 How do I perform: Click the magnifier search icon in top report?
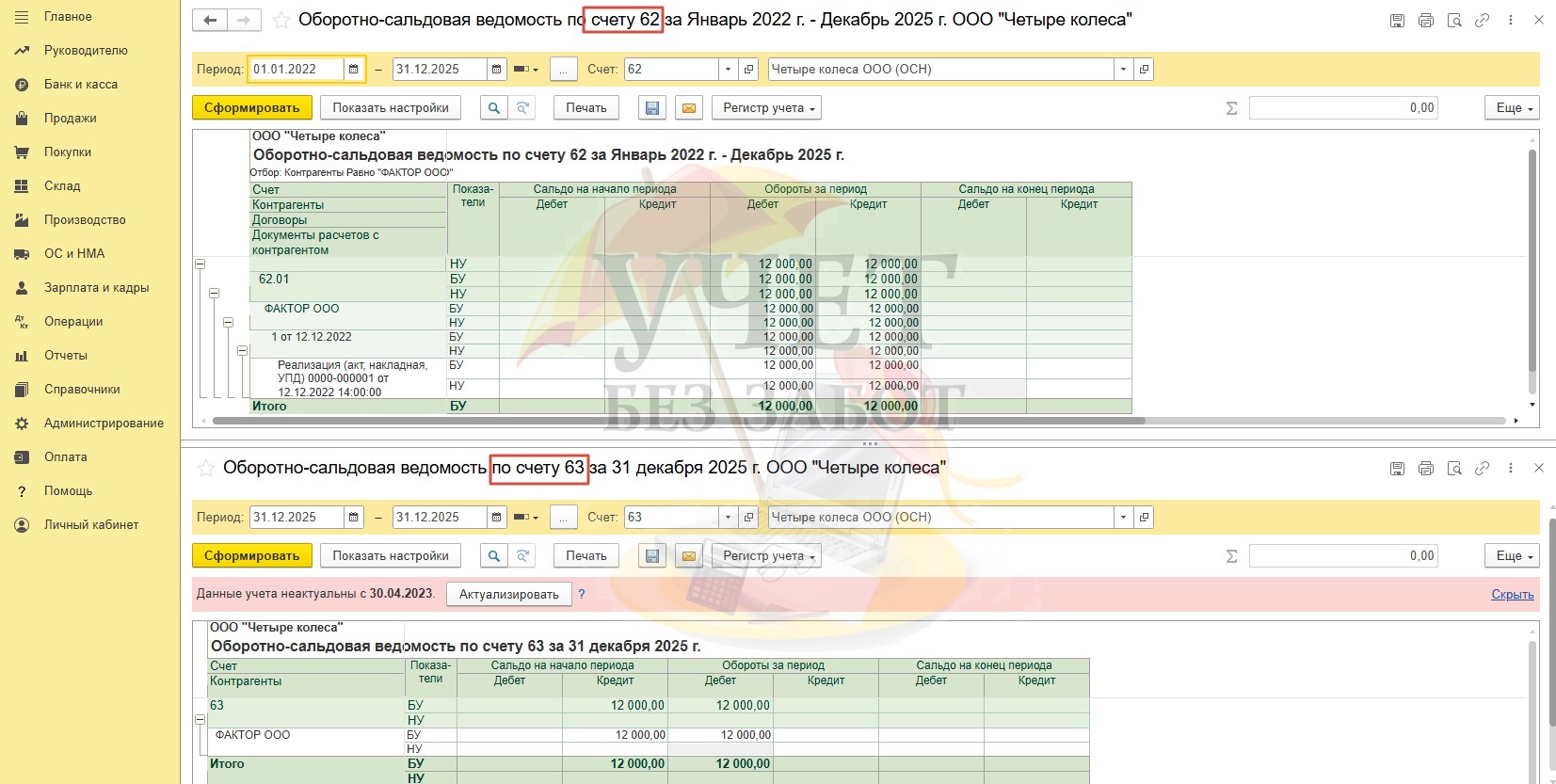coord(493,108)
